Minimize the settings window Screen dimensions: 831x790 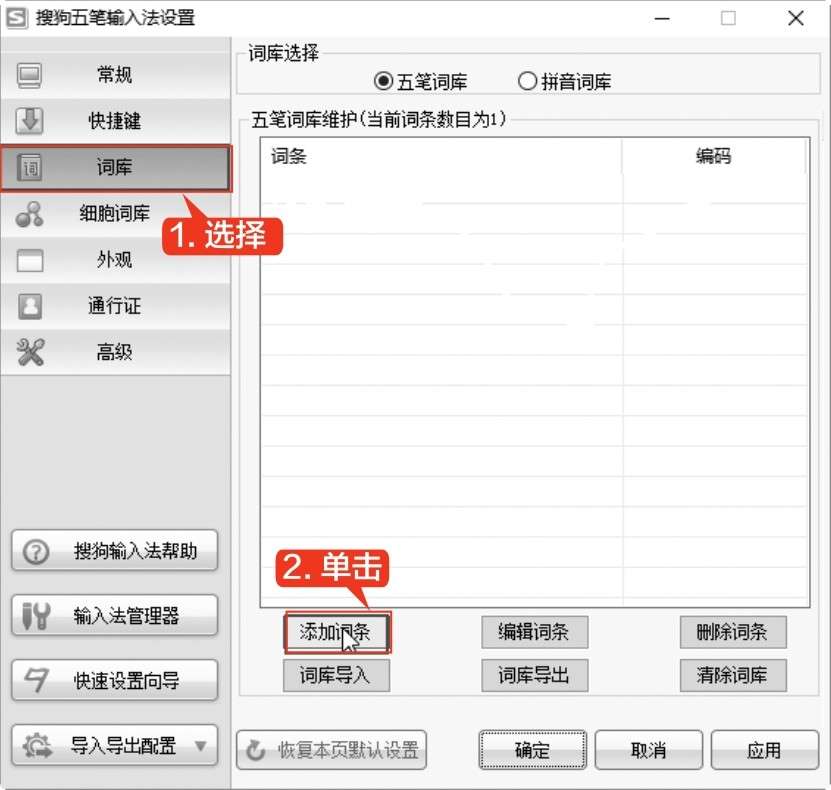coord(662,19)
